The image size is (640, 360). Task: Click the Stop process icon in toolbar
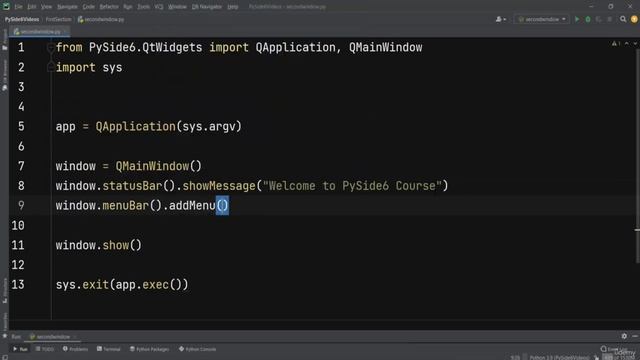pyautogui.click(x=610, y=19)
